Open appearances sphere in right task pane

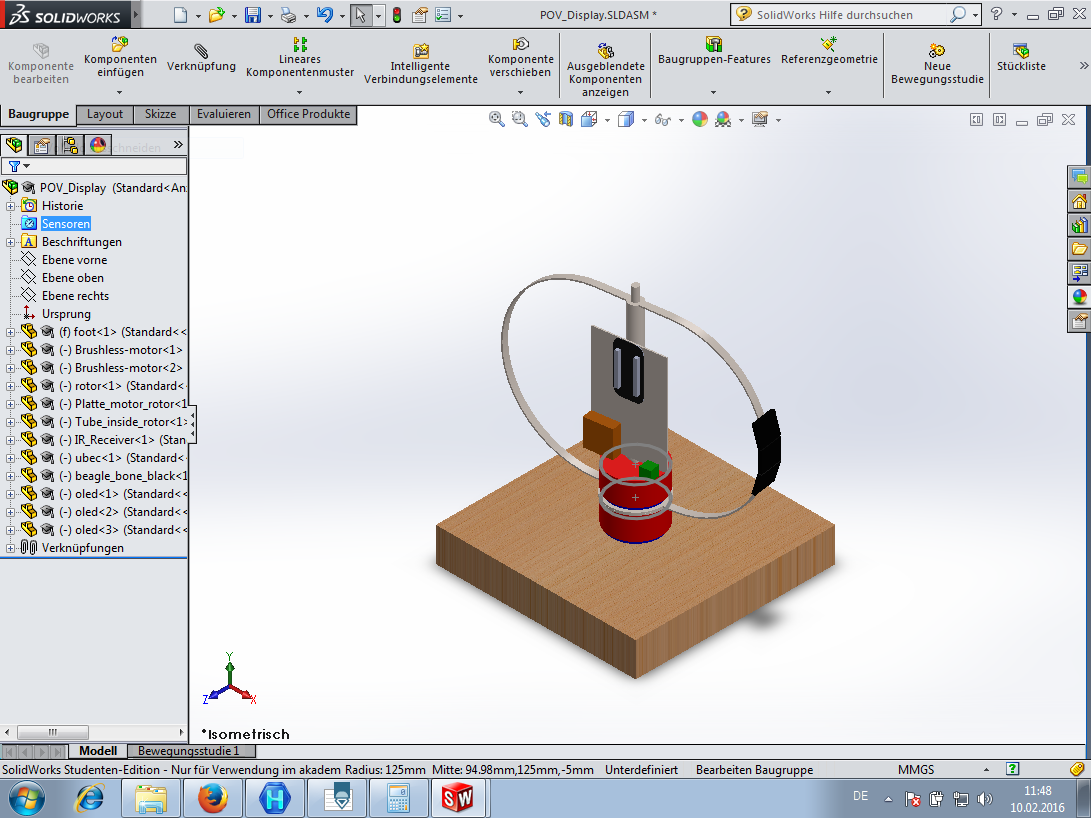[x=1079, y=297]
